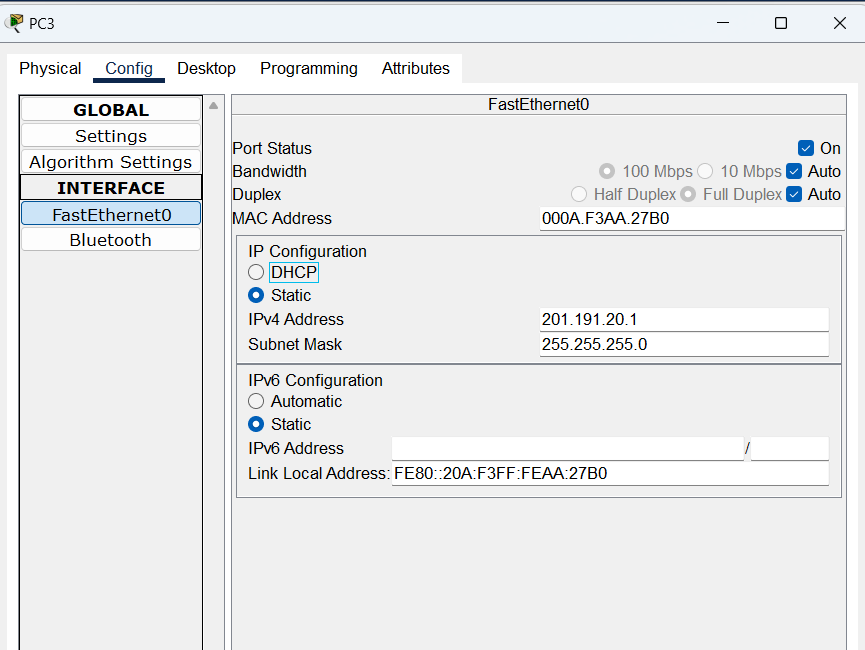865x650 pixels.
Task: Open Algorithm Settings in sidebar
Action: (111, 162)
